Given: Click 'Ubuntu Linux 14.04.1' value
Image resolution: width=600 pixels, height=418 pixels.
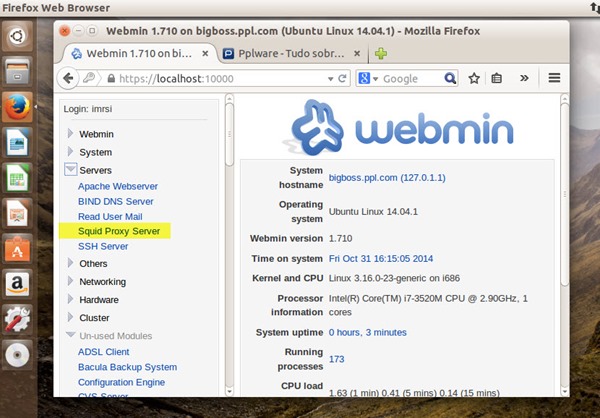Looking at the screenshot, I should [x=373, y=212].
